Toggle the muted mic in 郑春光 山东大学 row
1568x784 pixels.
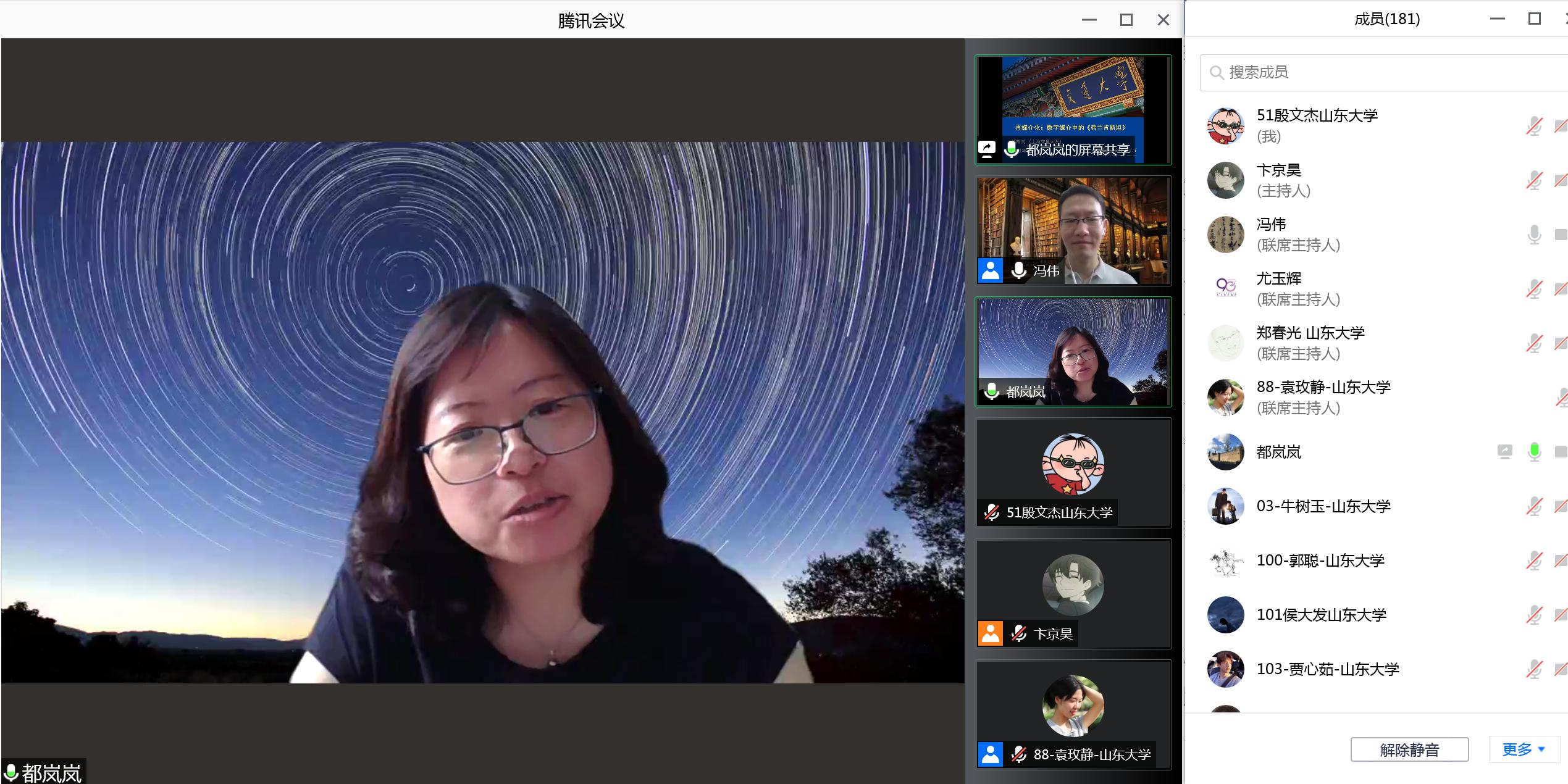coord(1534,343)
